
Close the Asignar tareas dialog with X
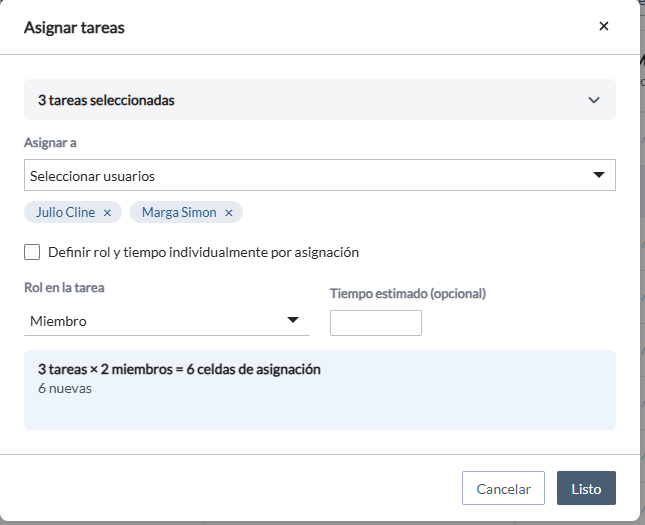tap(603, 26)
